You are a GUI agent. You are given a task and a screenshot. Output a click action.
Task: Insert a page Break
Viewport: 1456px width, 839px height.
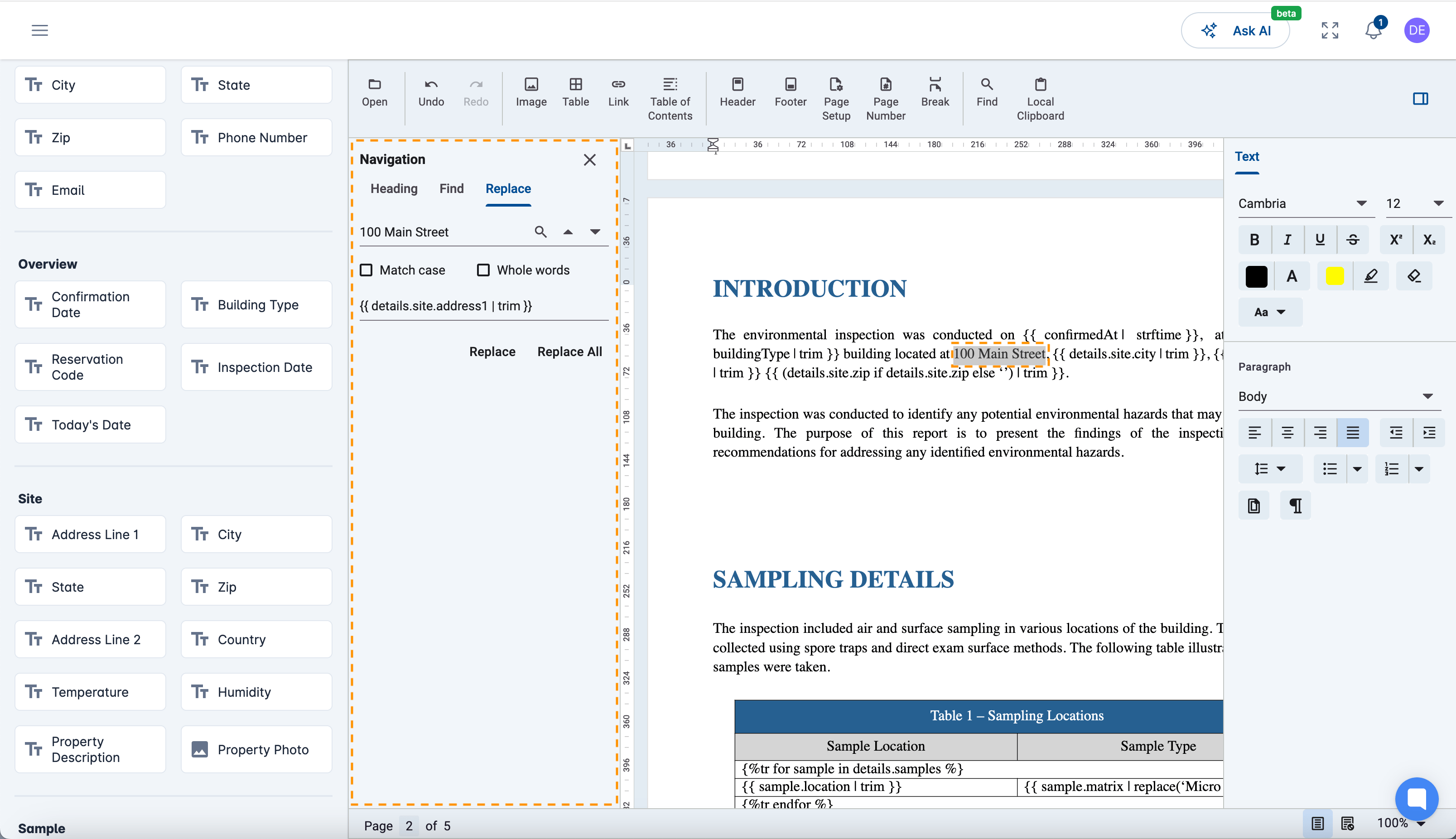tap(935, 93)
